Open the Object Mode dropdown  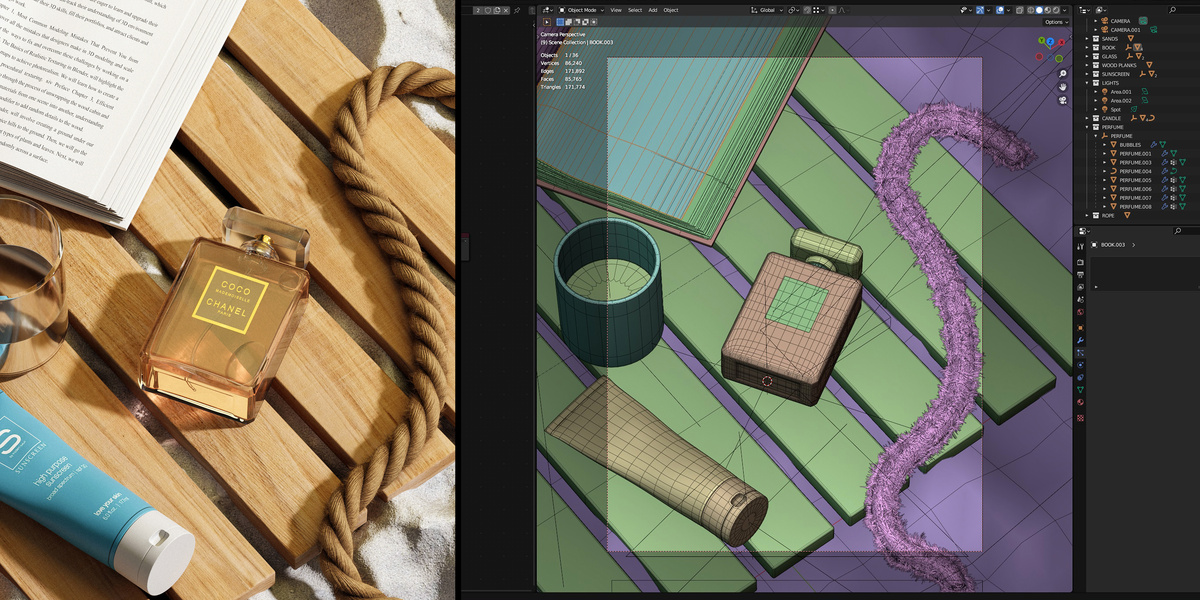click(582, 10)
